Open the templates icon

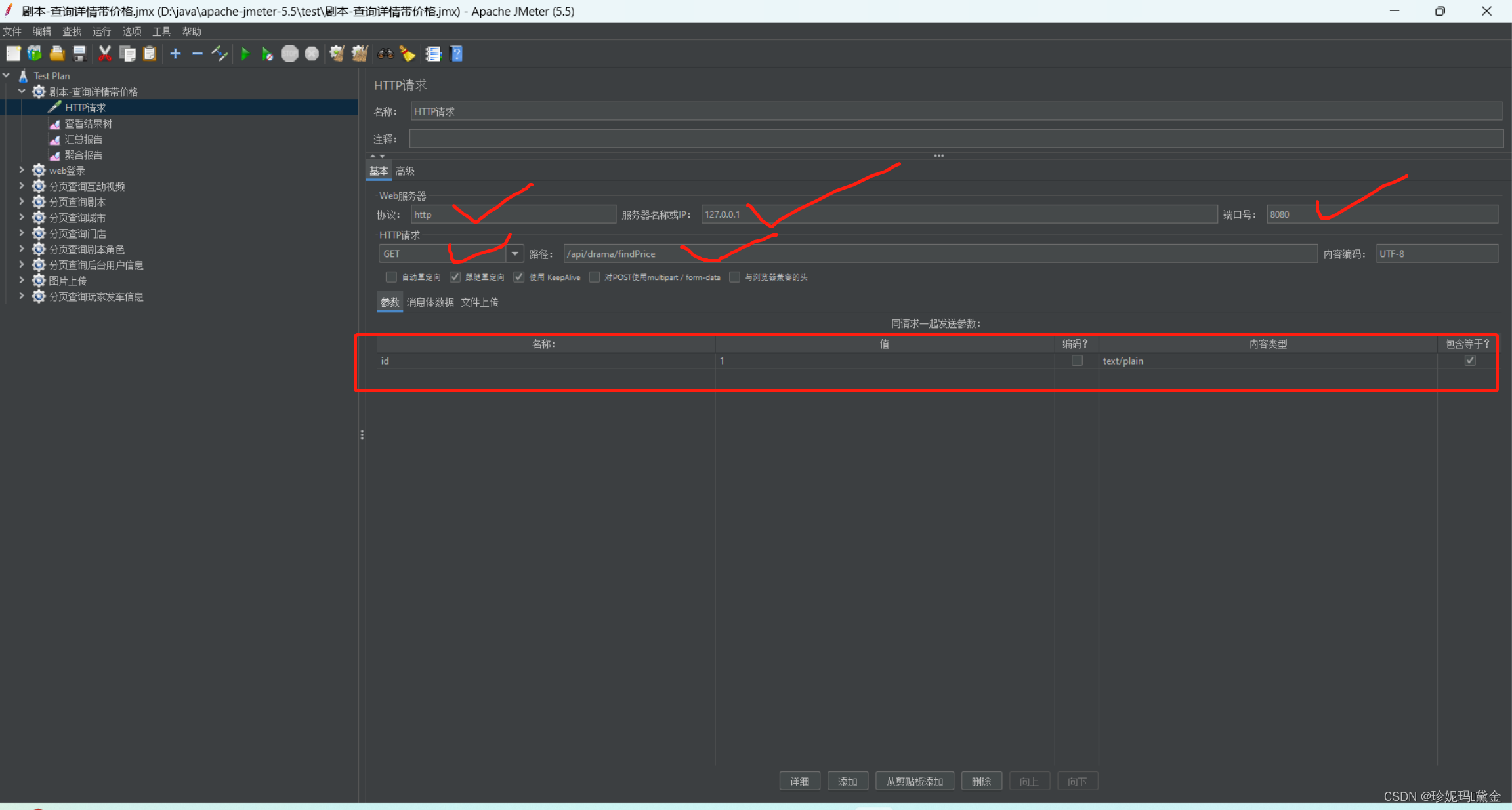[35, 54]
